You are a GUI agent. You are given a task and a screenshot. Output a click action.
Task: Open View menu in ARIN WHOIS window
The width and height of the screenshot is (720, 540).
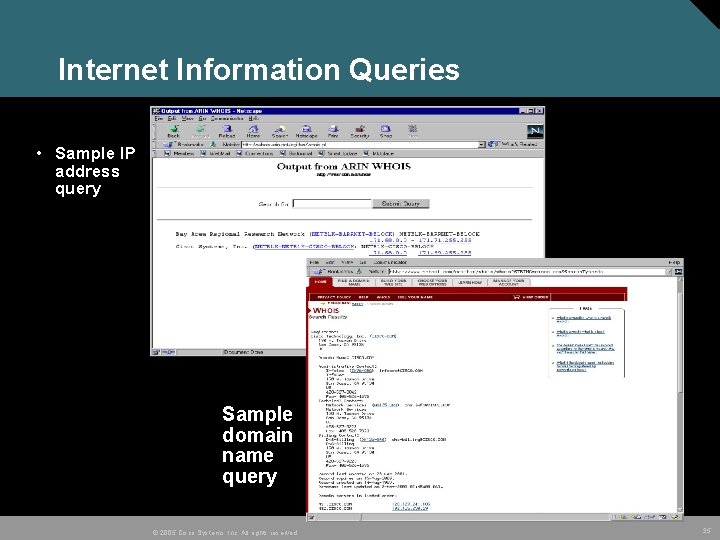[x=187, y=118]
